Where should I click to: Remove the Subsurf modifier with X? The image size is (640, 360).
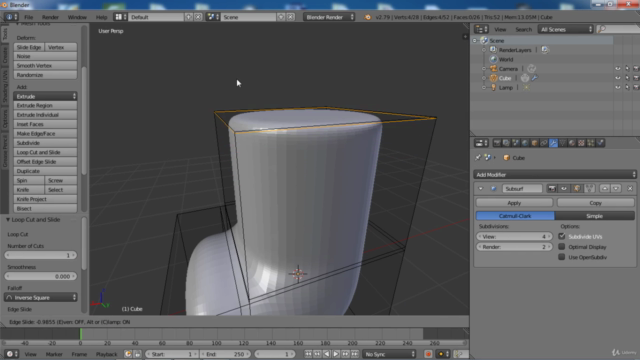(630, 189)
